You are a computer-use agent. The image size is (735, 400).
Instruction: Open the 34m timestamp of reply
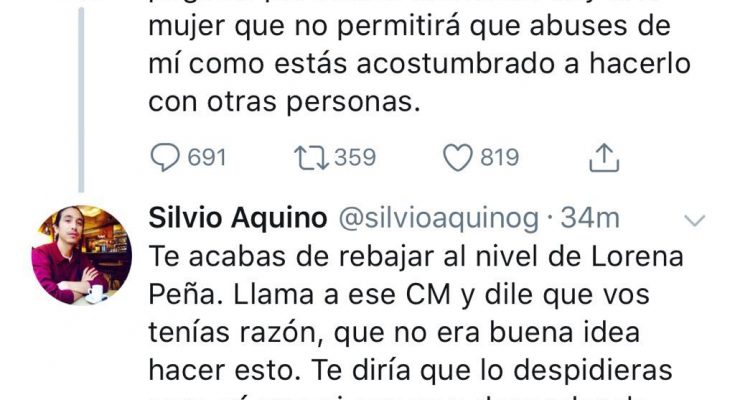[x=590, y=218]
